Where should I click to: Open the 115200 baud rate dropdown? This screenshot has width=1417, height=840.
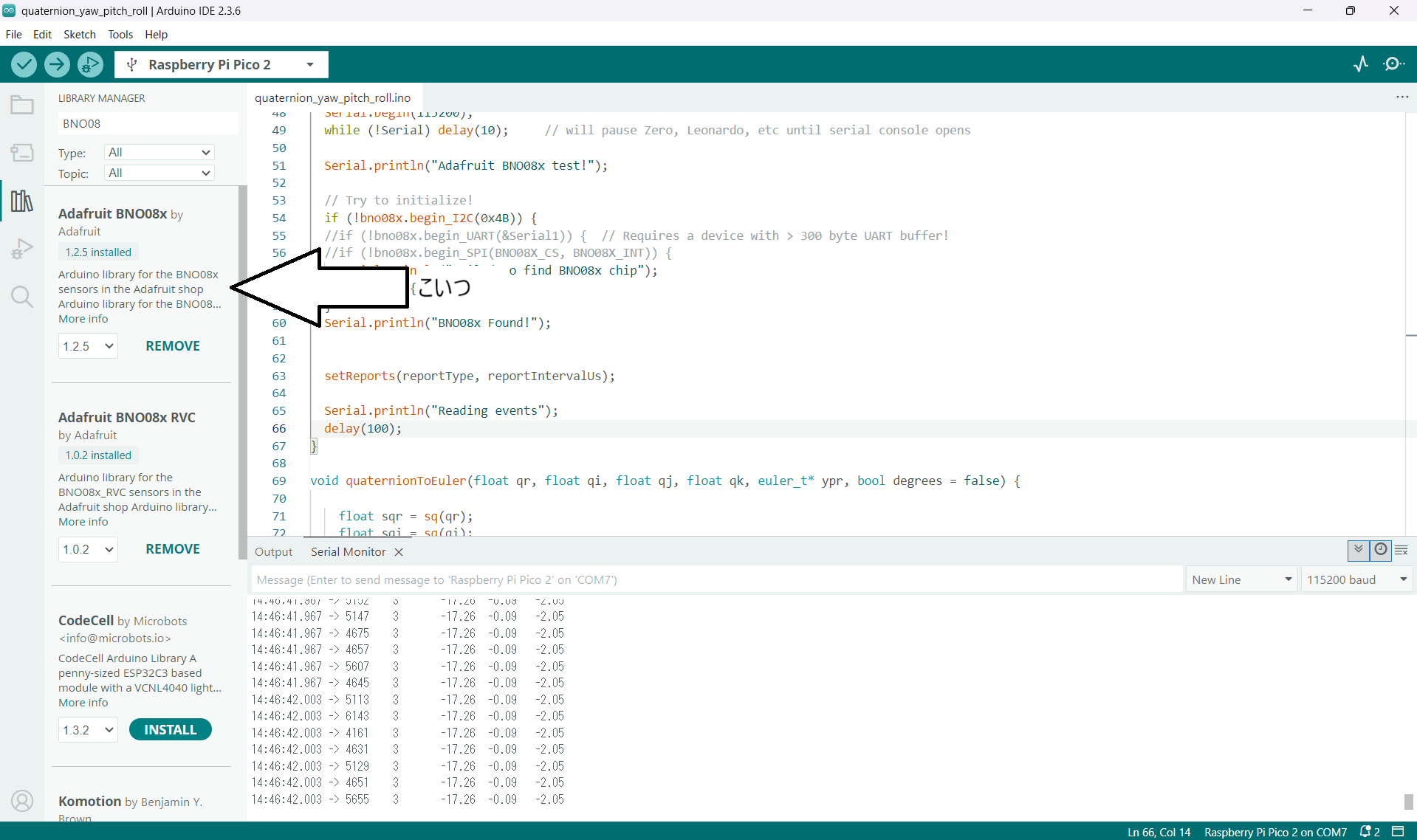tap(1356, 579)
